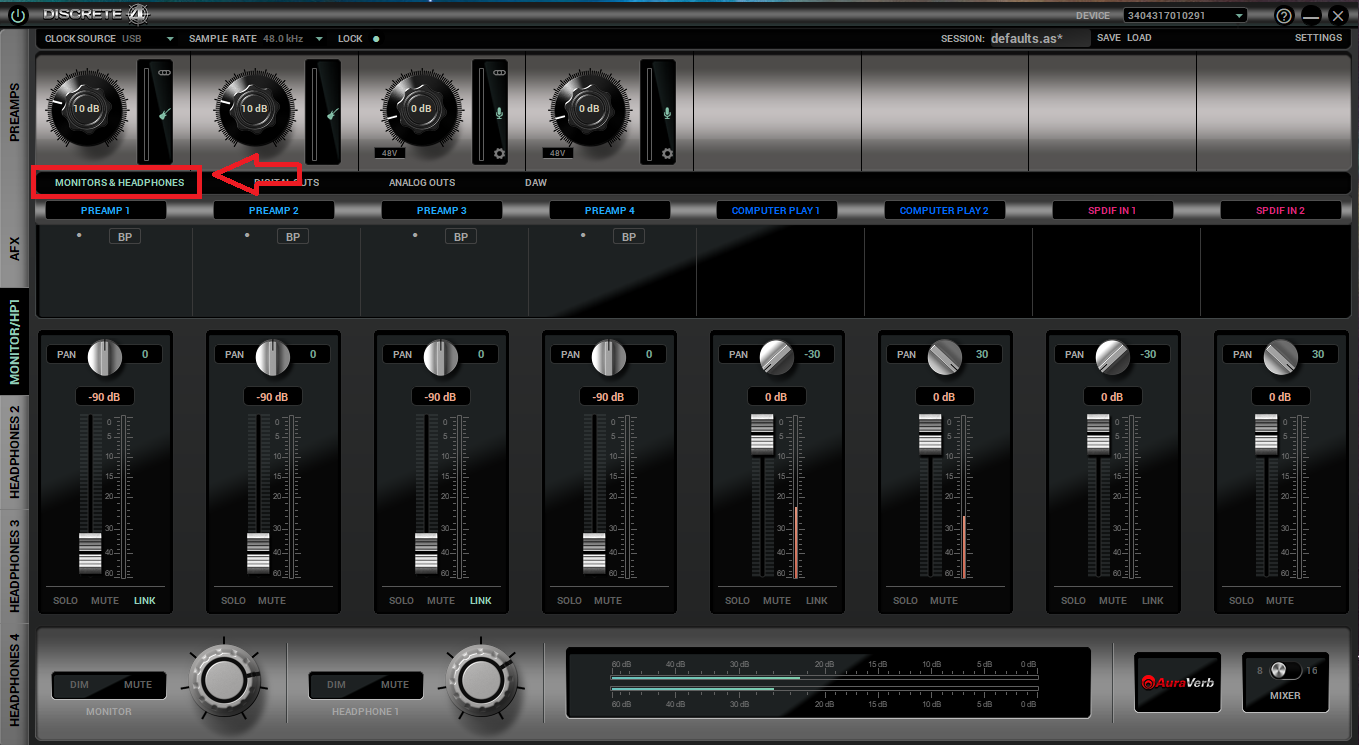The height and width of the screenshot is (745, 1359).
Task: Click the Preamp 1 channel fader handle
Action: point(90,553)
